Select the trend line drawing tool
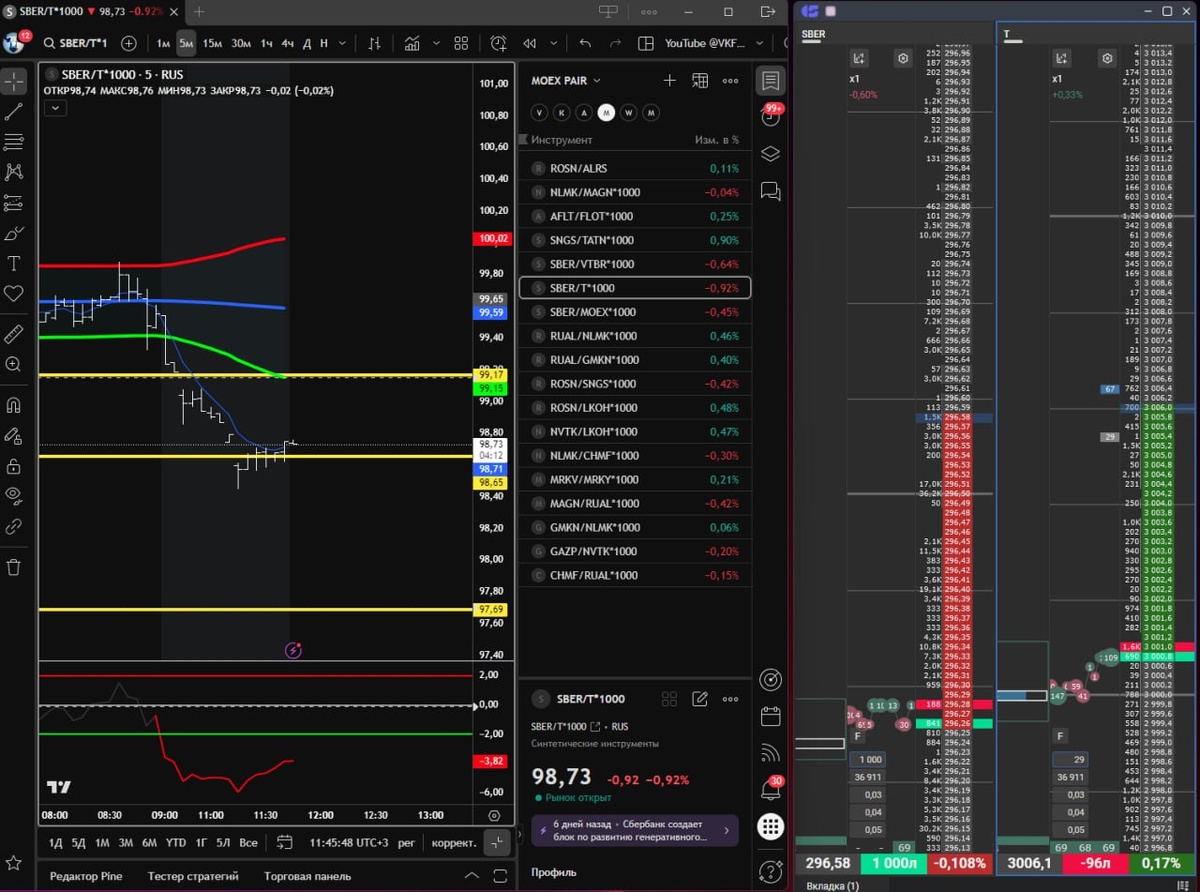The width and height of the screenshot is (1200, 892). point(14,111)
